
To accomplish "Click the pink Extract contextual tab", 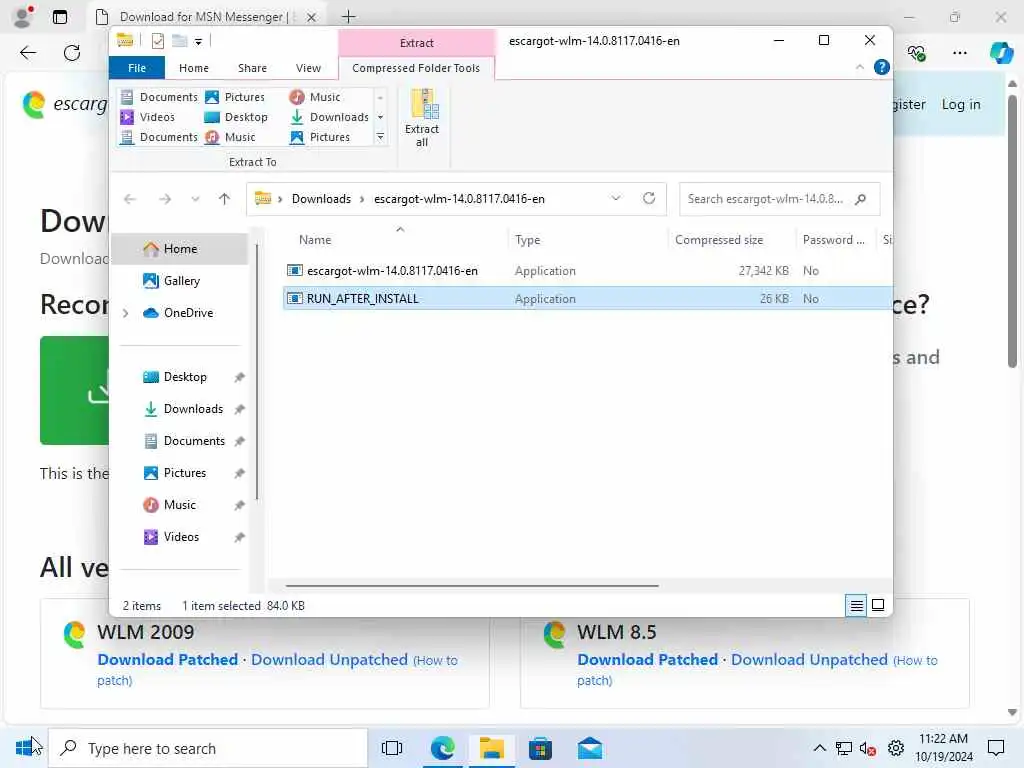I will (x=416, y=43).
